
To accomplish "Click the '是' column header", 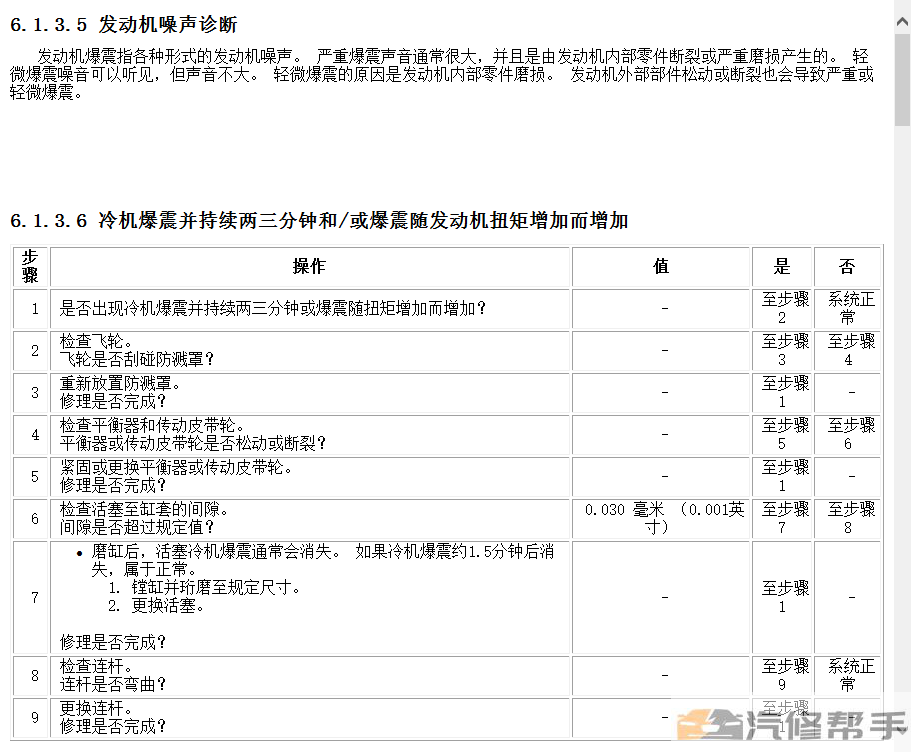I will [x=781, y=267].
